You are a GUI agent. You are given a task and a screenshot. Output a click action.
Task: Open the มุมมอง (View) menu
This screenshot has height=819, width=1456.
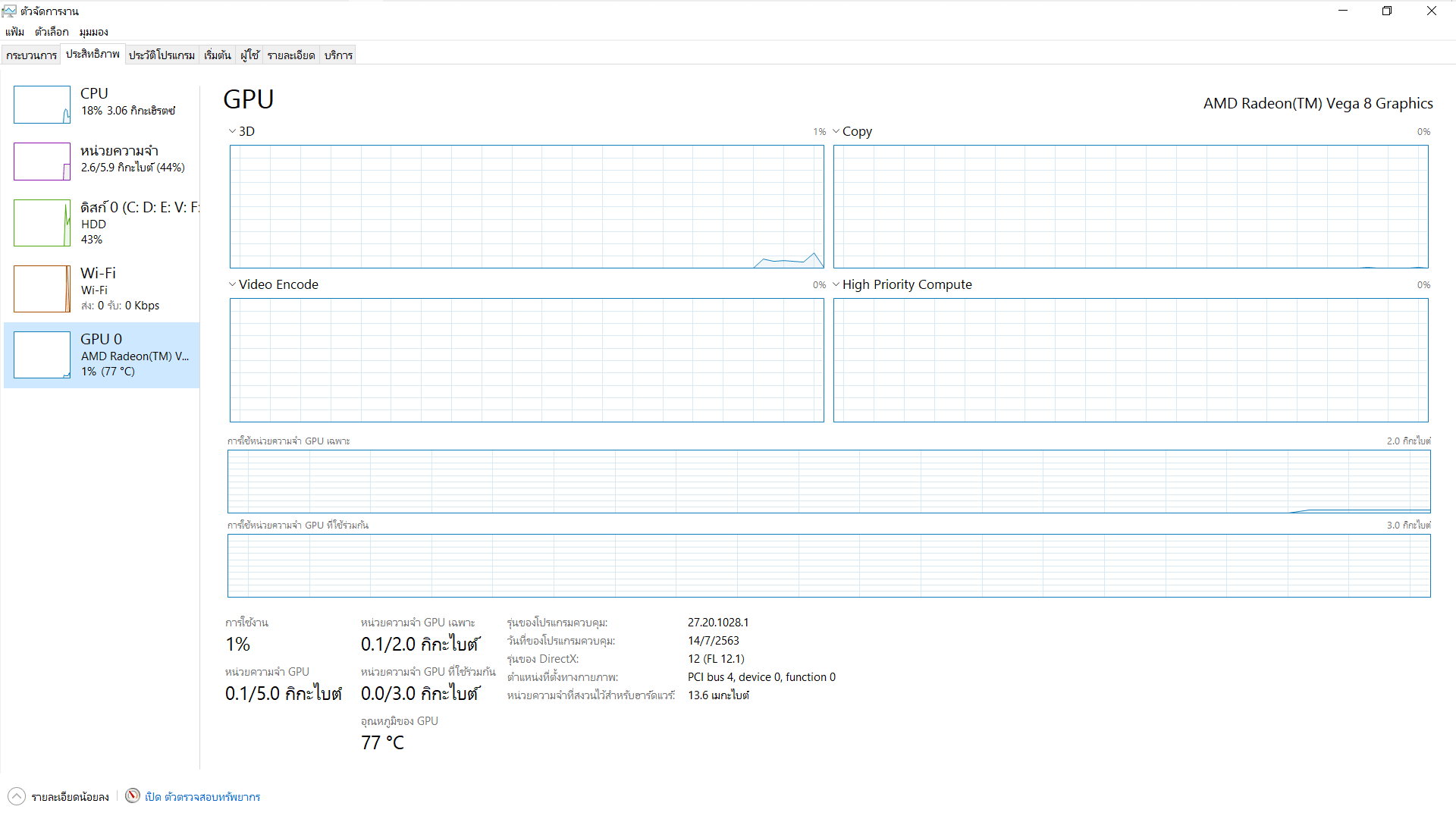click(93, 32)
